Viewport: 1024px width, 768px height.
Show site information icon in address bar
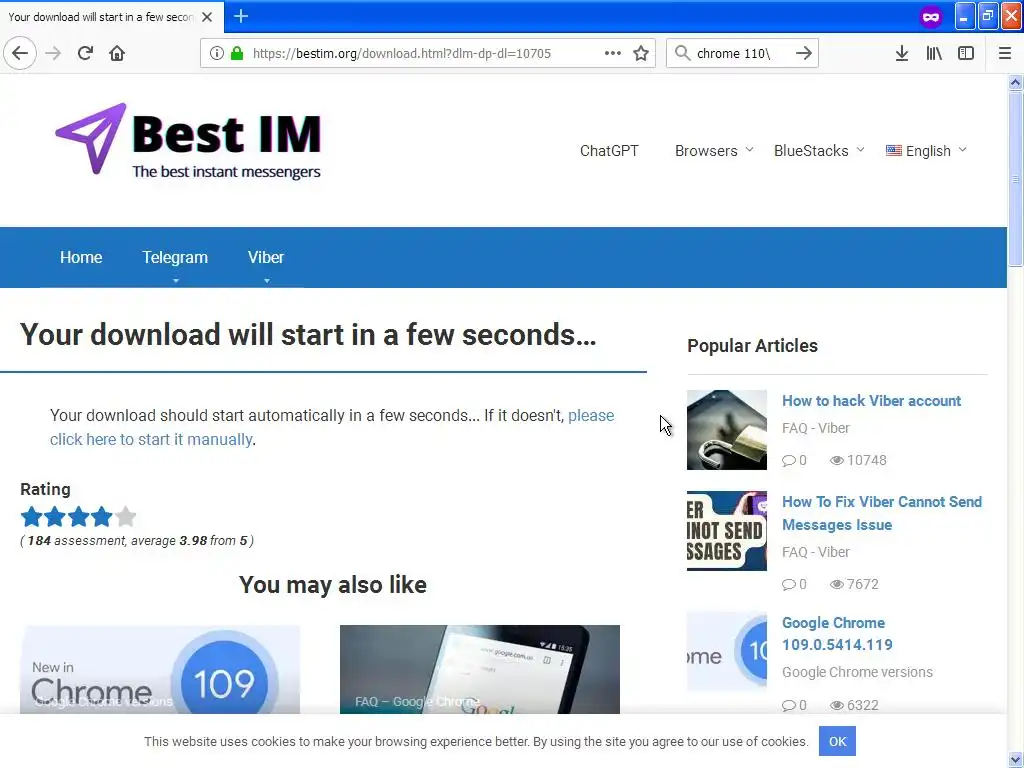pyautogui.click(x=217, y=53)
